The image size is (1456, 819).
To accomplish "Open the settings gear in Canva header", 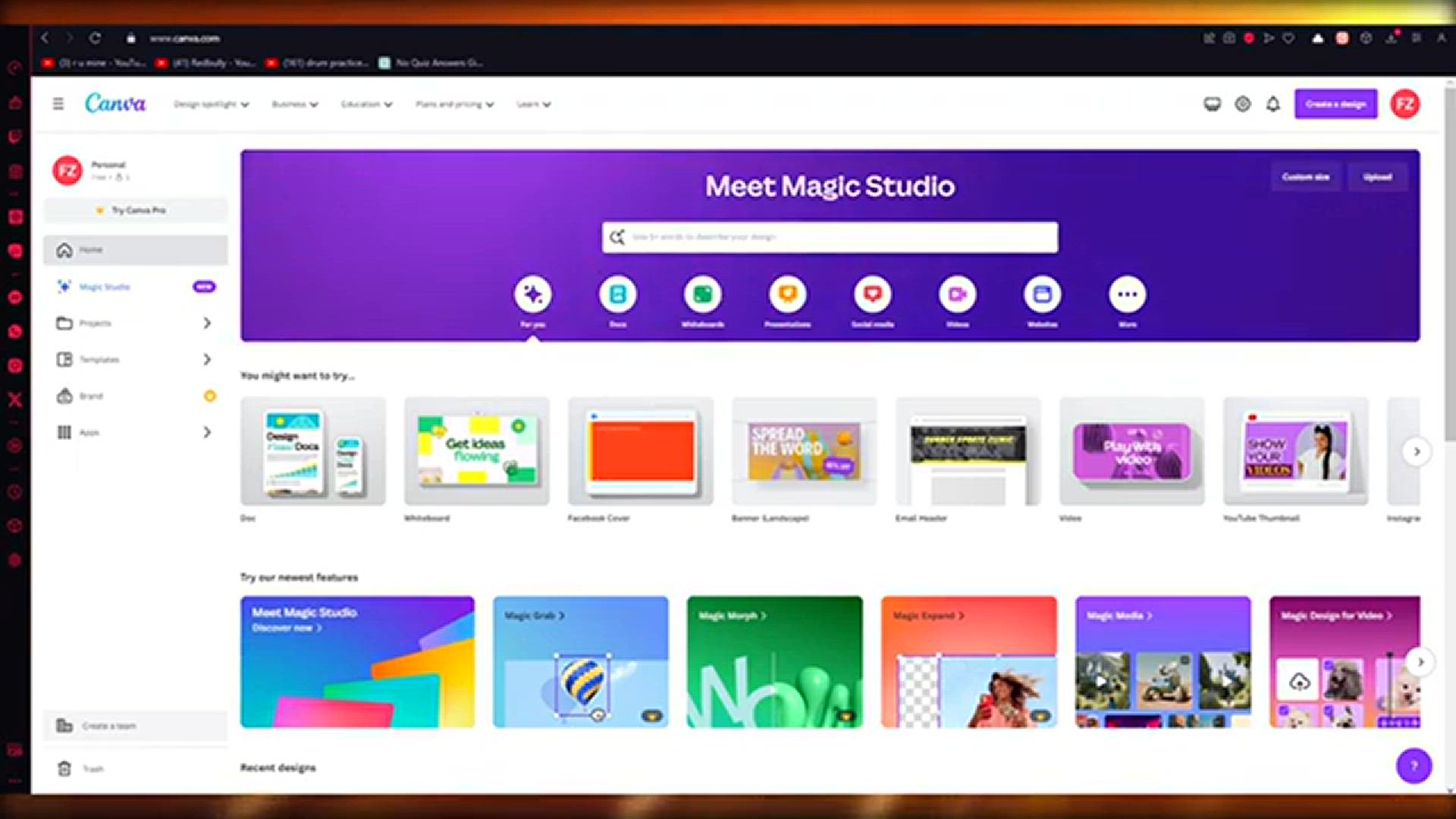I will click(1243, 104).
